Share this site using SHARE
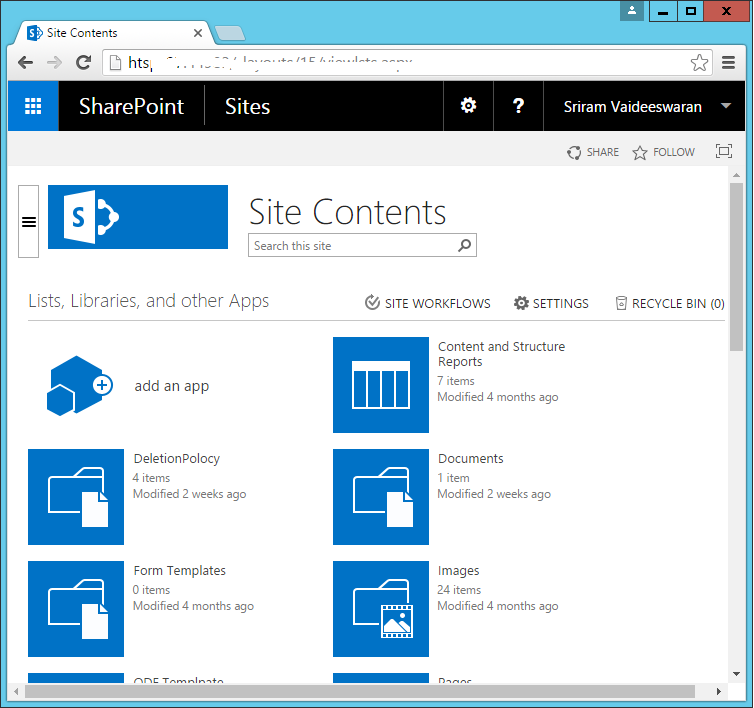Image resolution: width=754 pixels, height=708 pixels. 593,152
